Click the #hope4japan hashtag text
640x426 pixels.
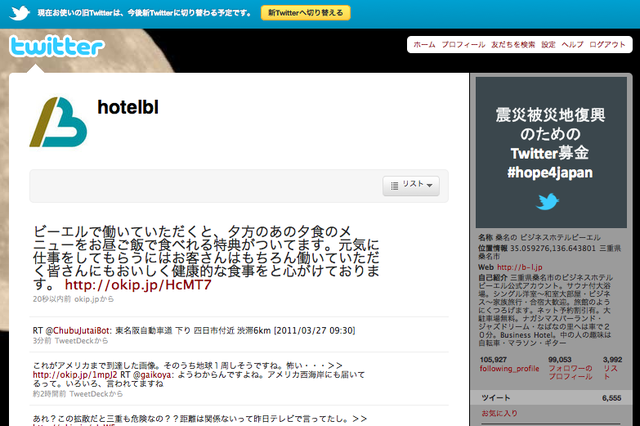pyautogui.click(x=550, y=173)
